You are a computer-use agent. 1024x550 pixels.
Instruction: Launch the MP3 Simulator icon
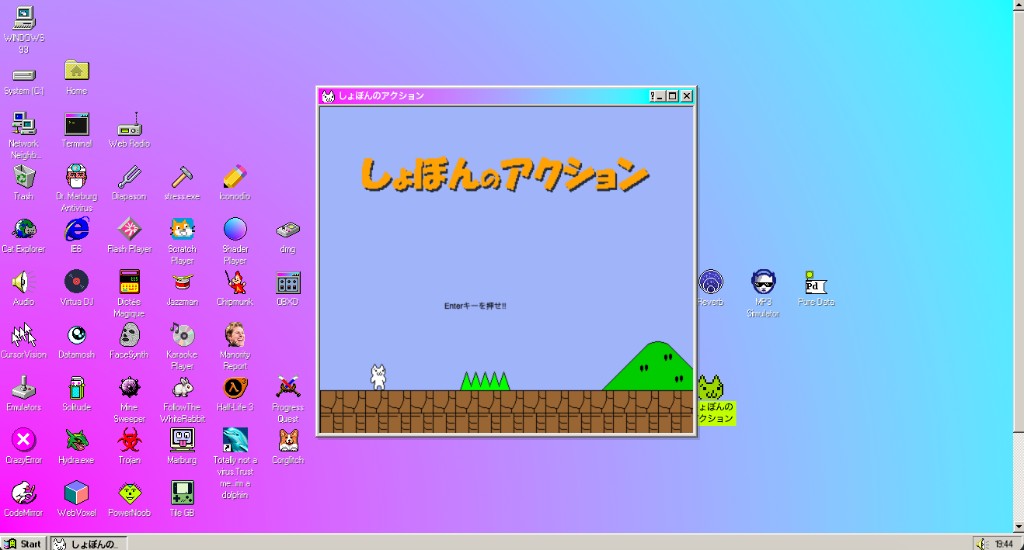coord(763,282)
